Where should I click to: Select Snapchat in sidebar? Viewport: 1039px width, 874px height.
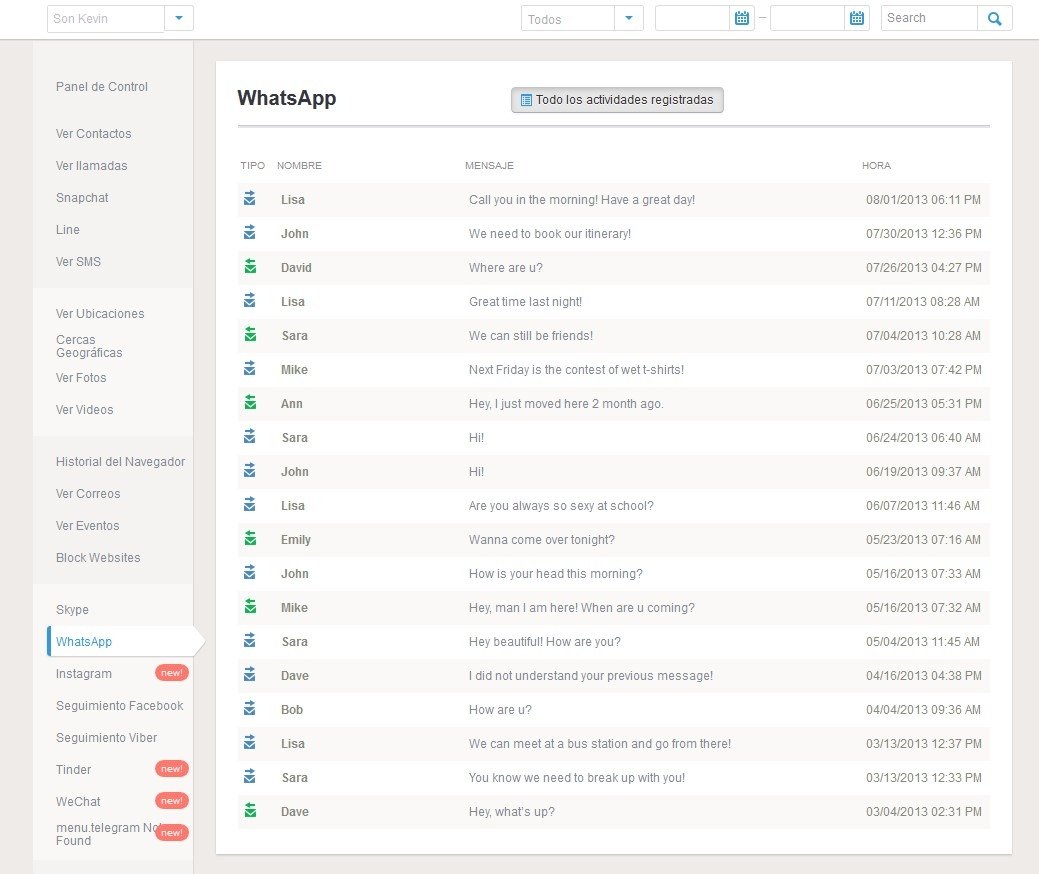82,197
